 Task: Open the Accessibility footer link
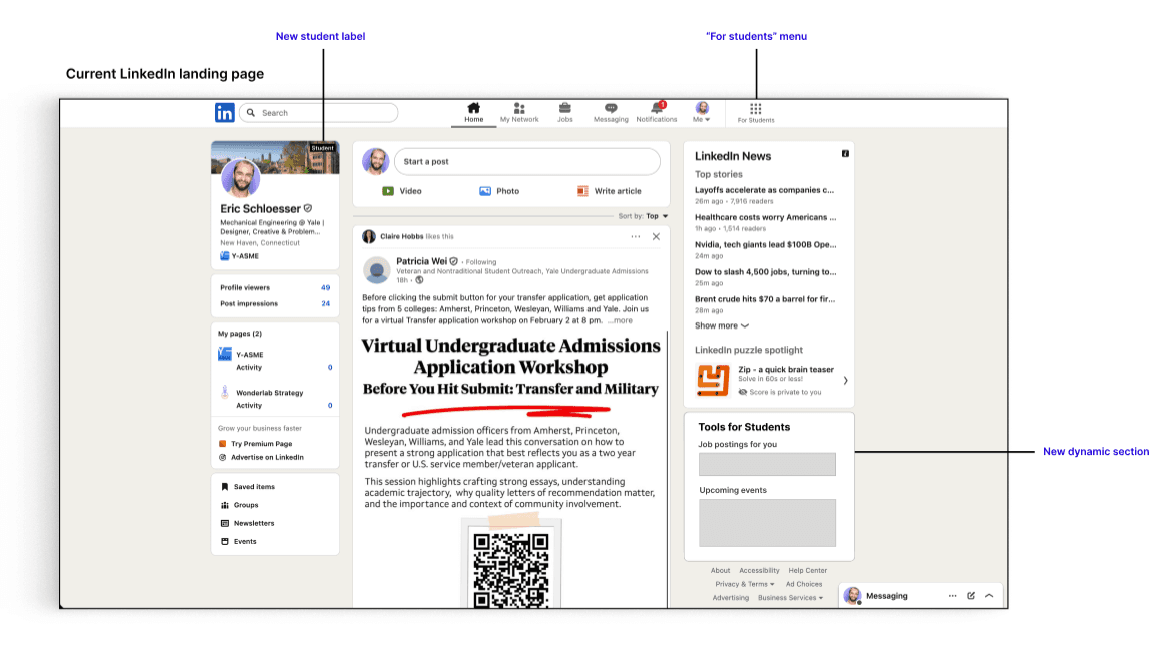pyautogui.click(x=759, y=570)
